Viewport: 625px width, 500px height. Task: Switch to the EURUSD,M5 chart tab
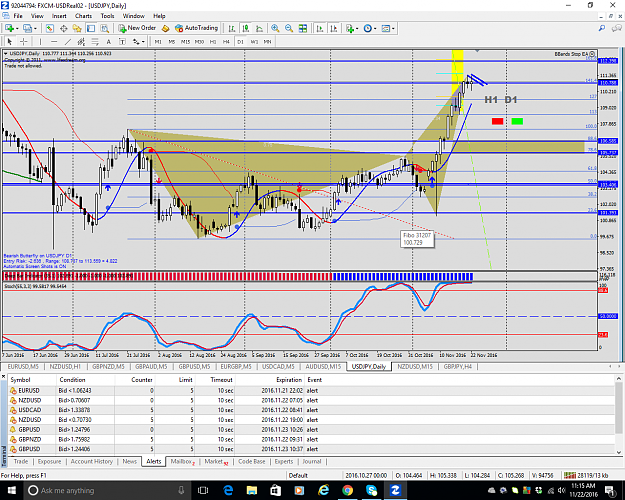[23, 366]
